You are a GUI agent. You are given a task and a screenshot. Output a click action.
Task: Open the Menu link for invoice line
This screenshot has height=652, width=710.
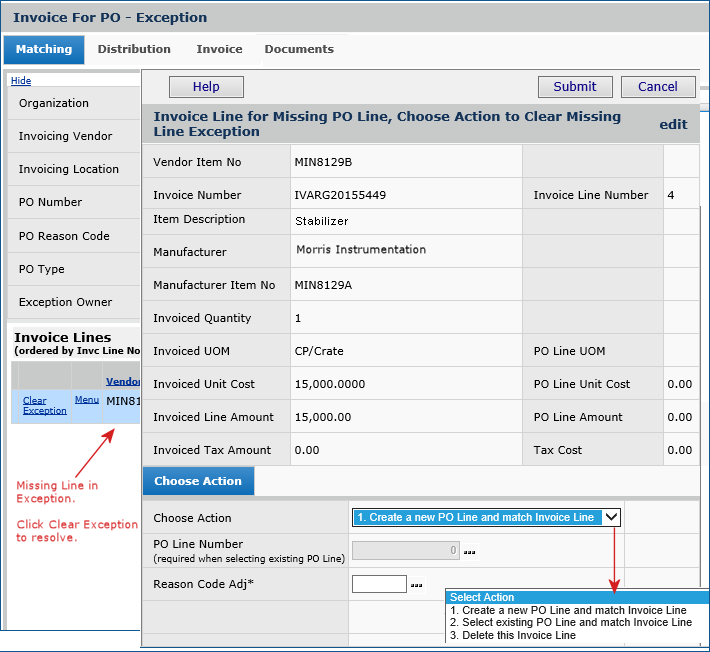coord(87,400)
